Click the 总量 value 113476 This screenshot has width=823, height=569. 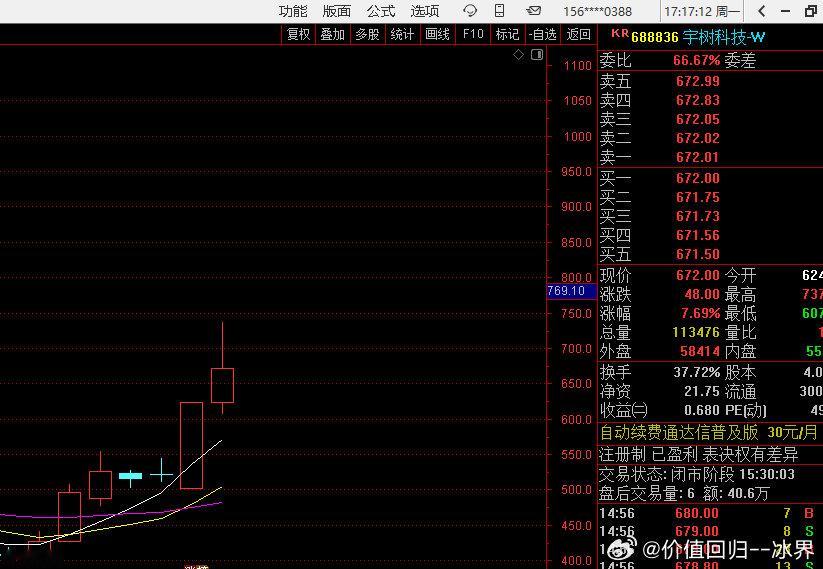(696, 332)
